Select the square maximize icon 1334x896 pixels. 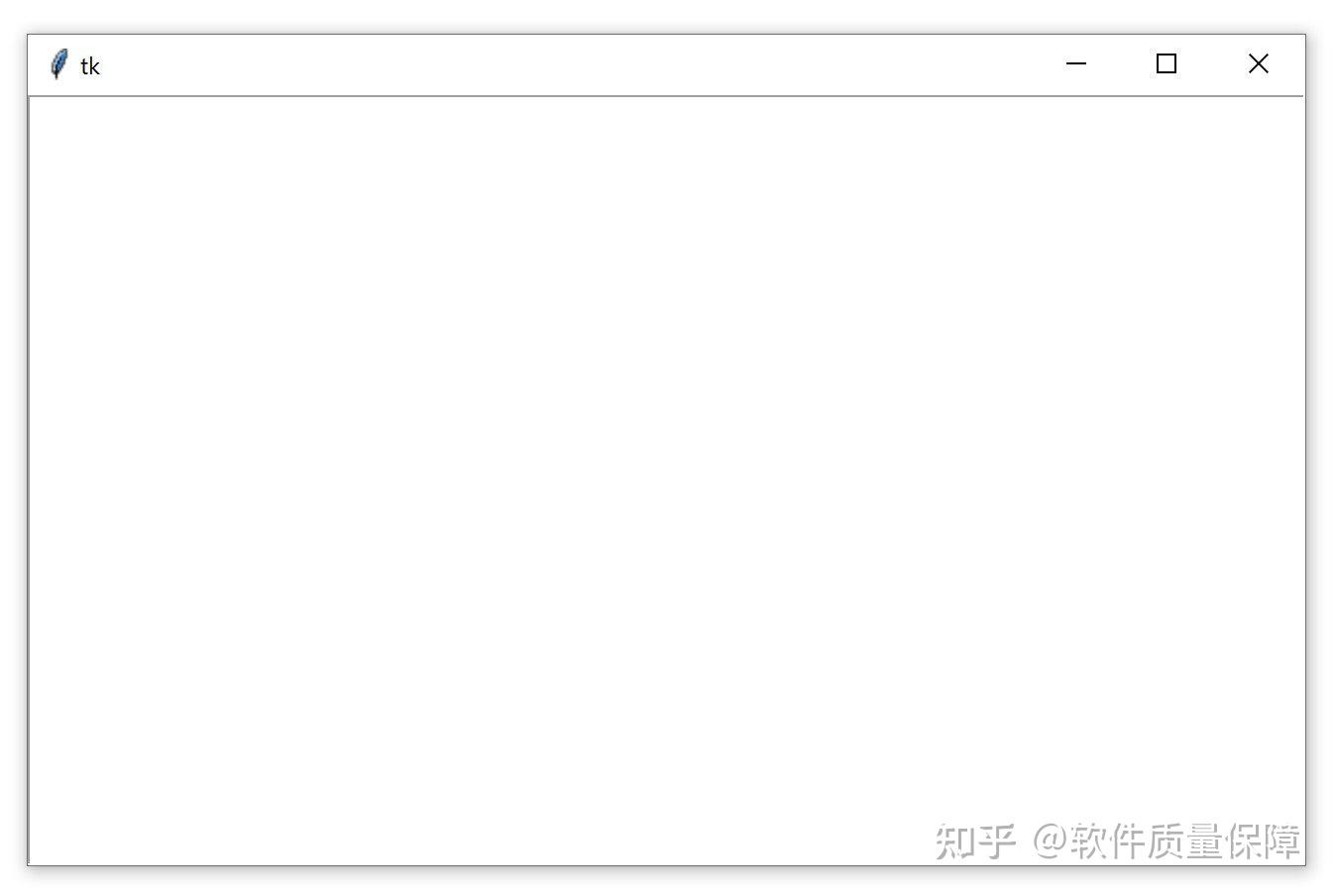point(1167,63)
